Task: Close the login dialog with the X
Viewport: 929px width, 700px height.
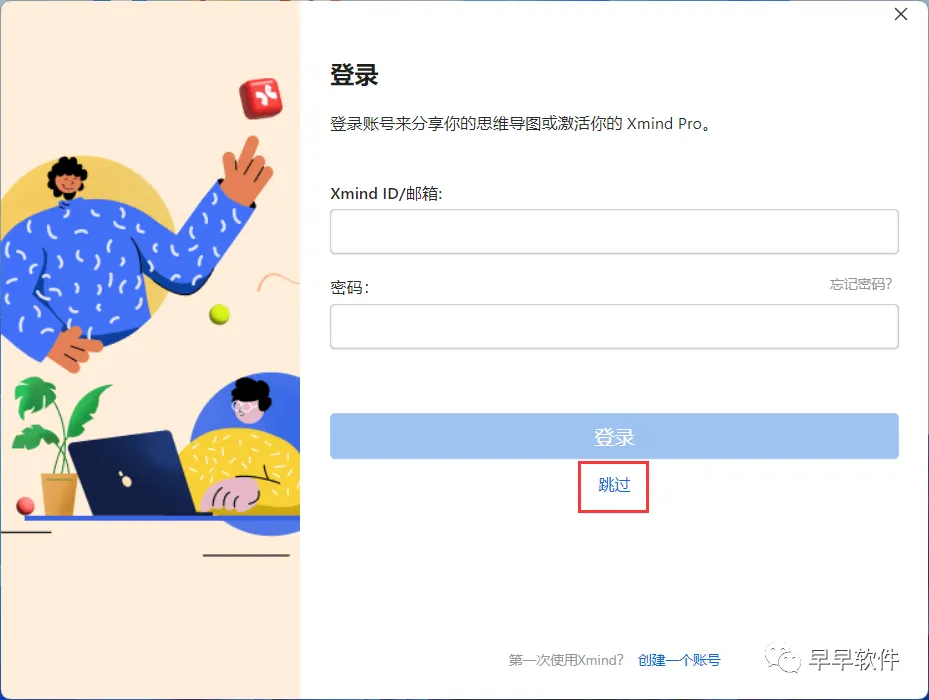Action: [901, 14]
